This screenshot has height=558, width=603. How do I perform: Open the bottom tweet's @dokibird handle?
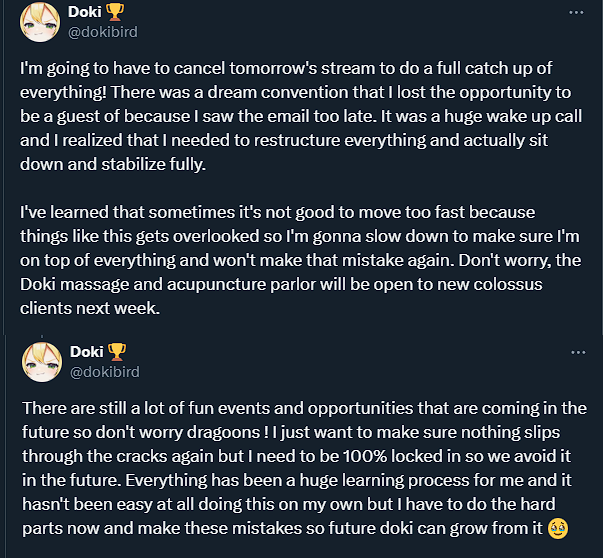pyautogui.click(x=105, y=371)
